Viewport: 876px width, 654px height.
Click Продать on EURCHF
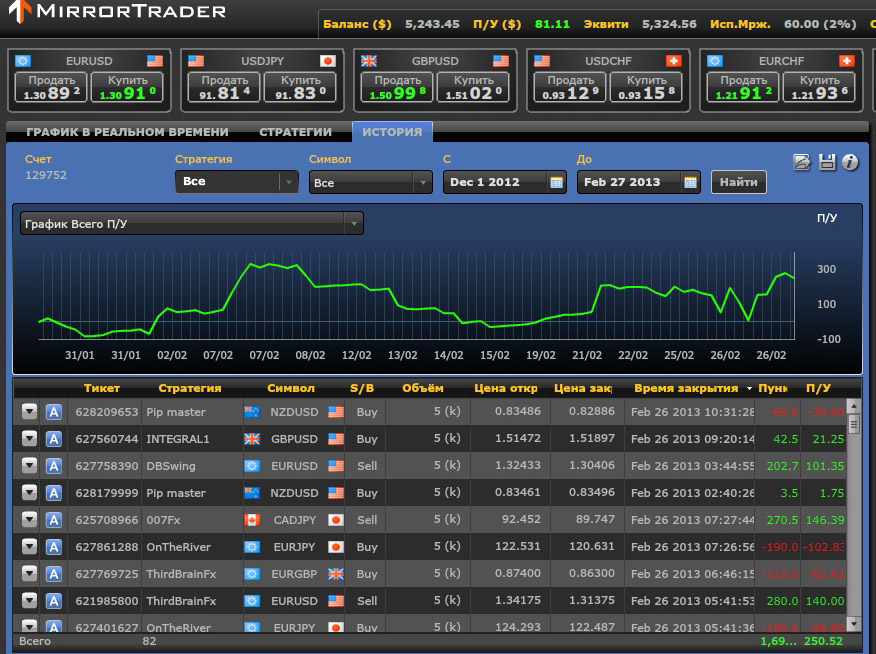point(744,87)
